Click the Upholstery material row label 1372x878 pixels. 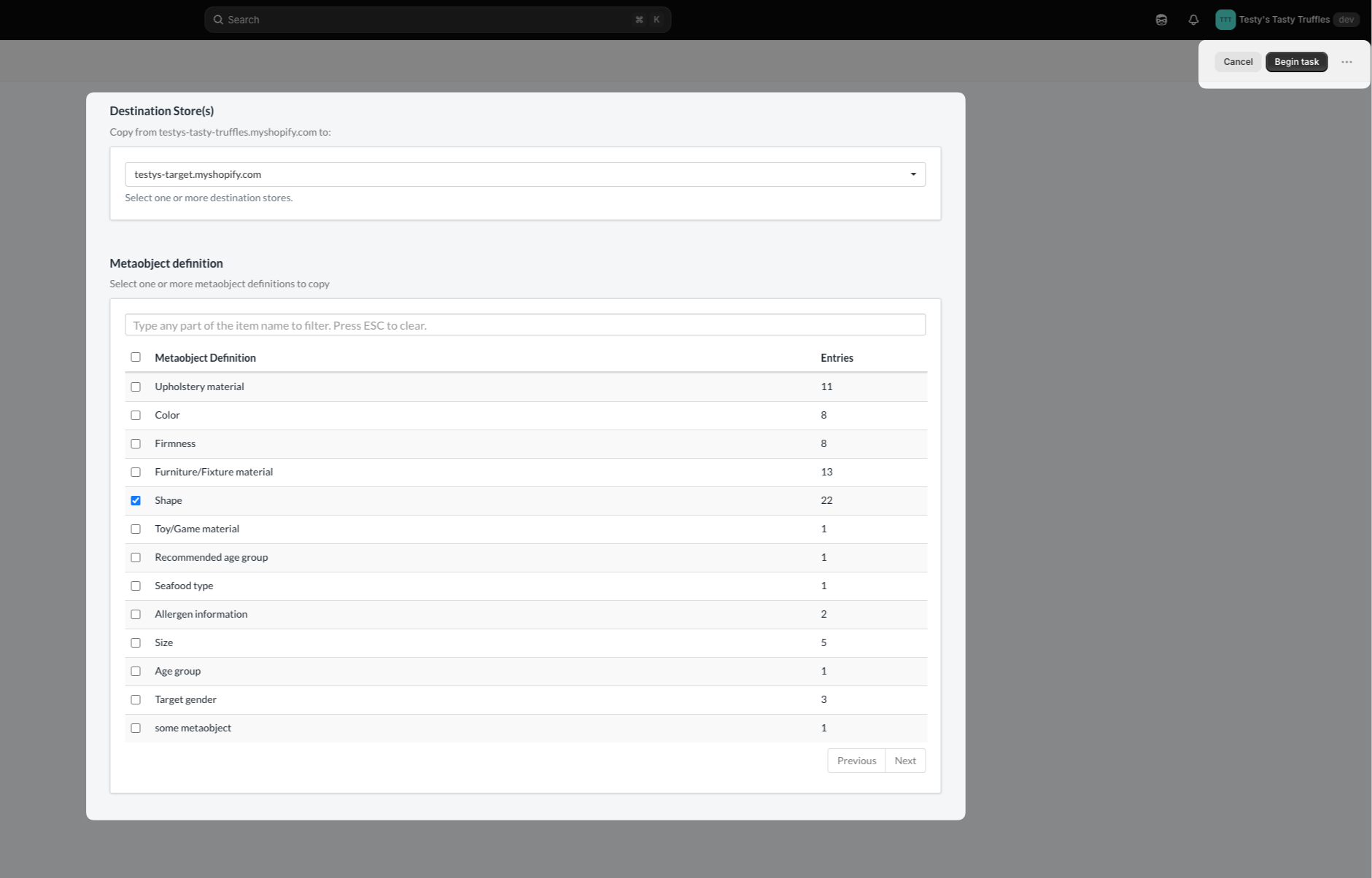[x=199, y=386]
